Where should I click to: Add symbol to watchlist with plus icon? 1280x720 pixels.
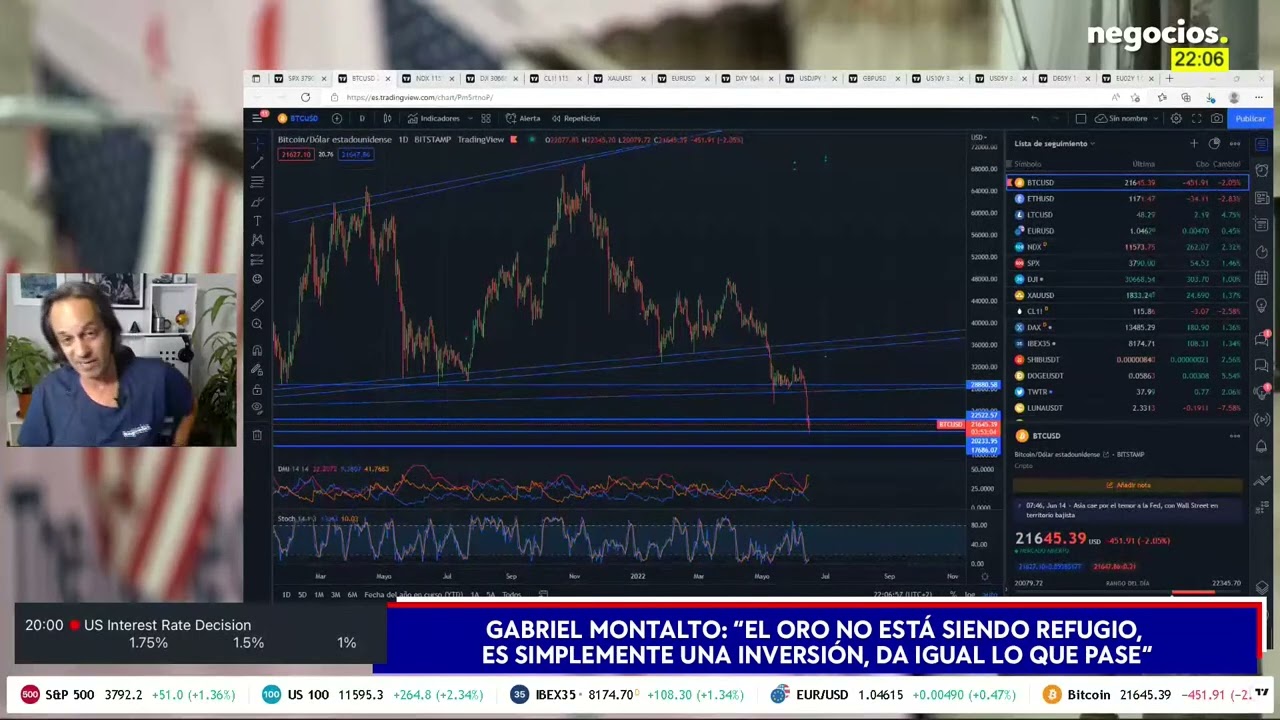[x=1194, y=143]
